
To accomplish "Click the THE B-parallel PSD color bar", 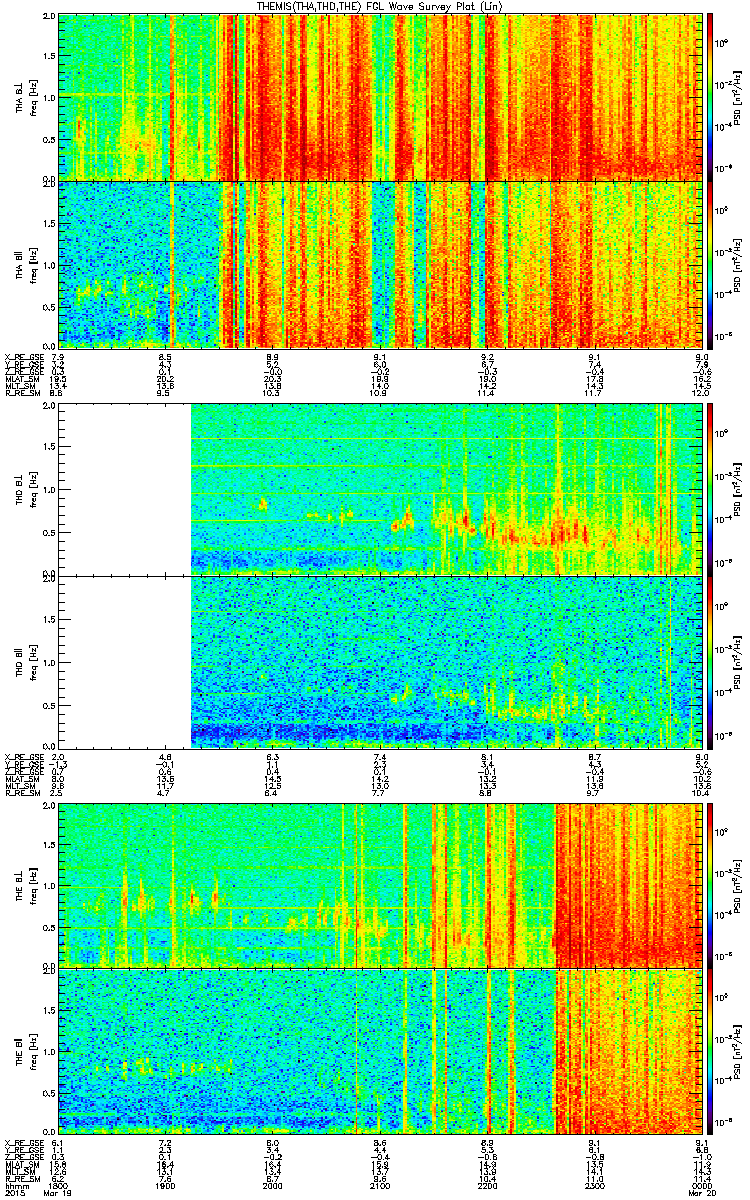I will coord(710,1049).
